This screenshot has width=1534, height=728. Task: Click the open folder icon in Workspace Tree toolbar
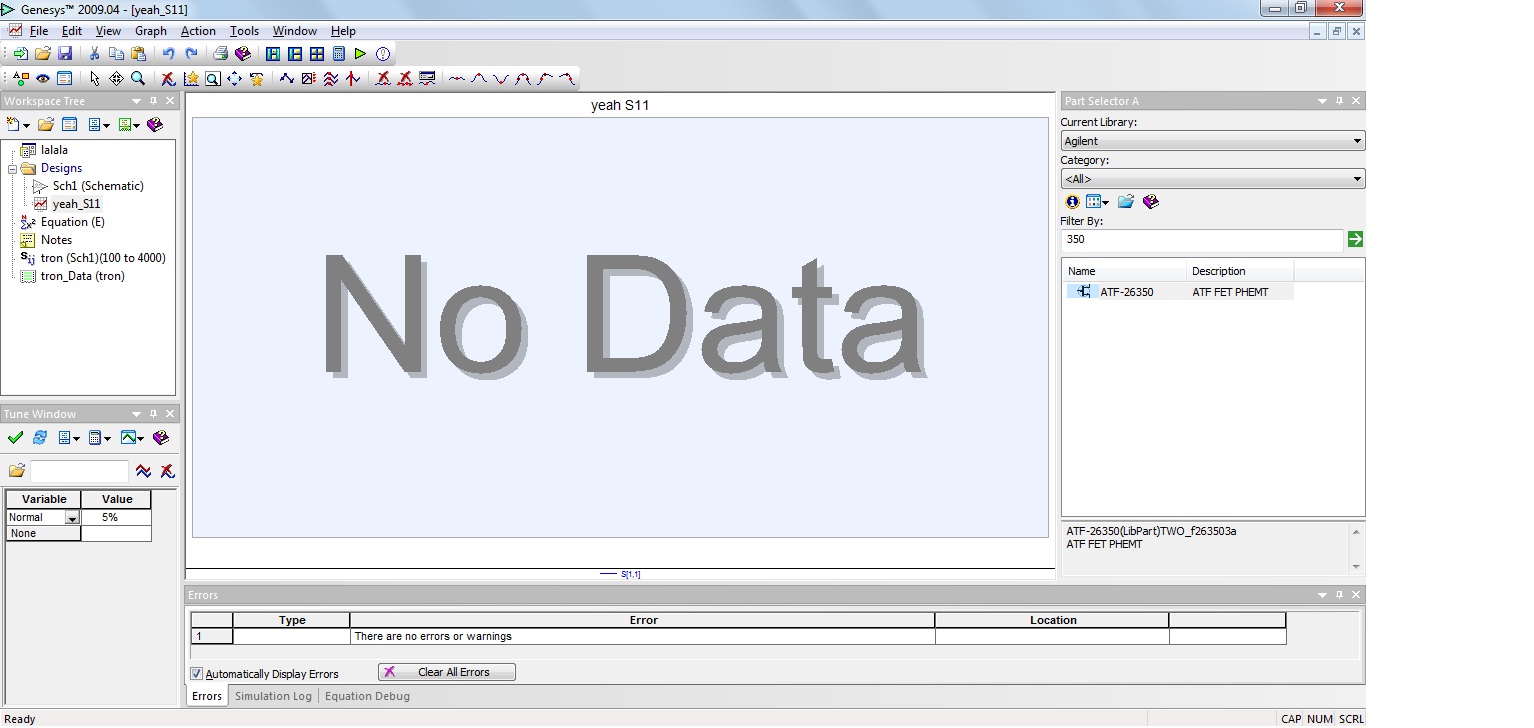[45, 125]
